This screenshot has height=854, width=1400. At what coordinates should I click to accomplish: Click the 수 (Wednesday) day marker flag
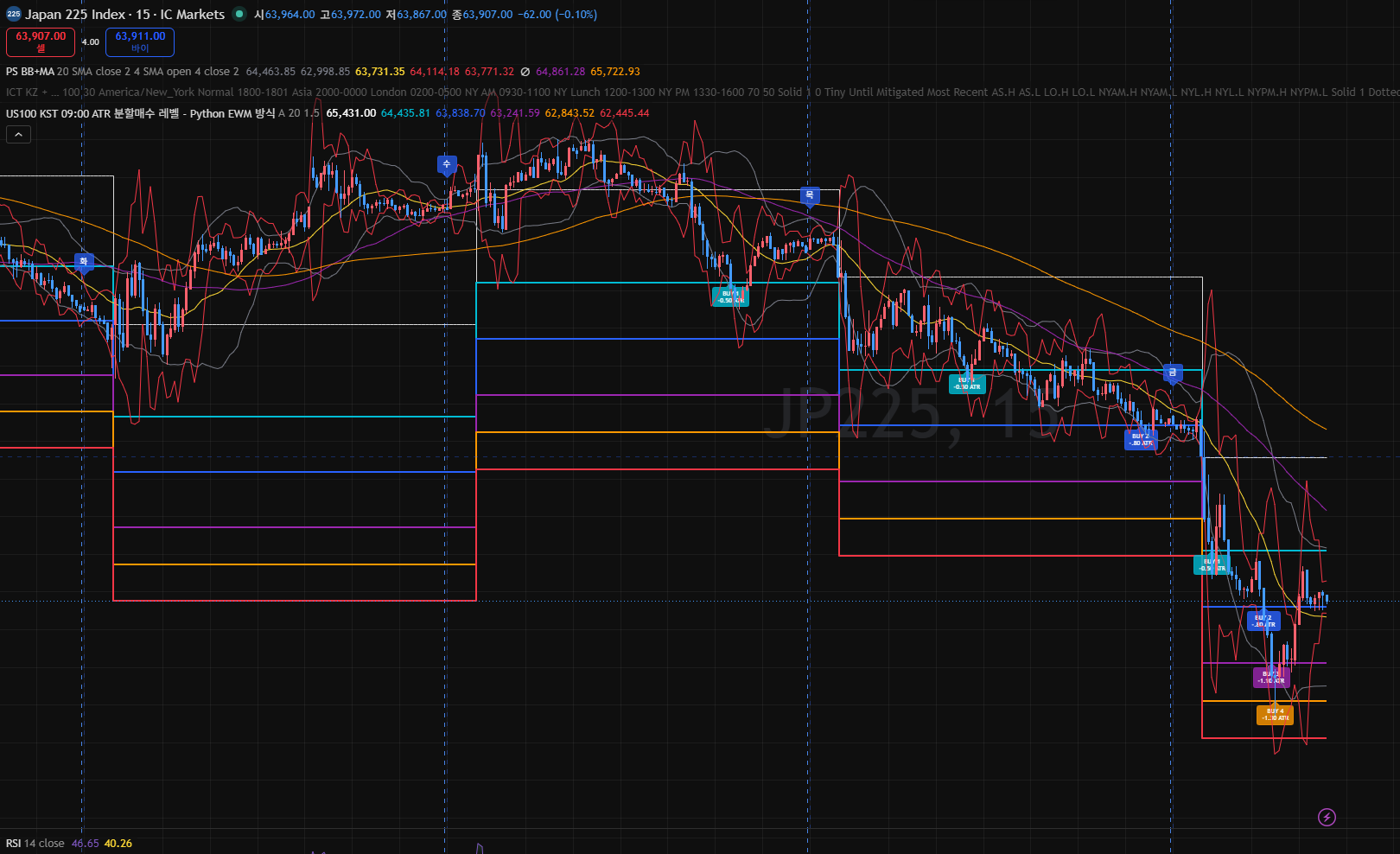tap(447, 164)
